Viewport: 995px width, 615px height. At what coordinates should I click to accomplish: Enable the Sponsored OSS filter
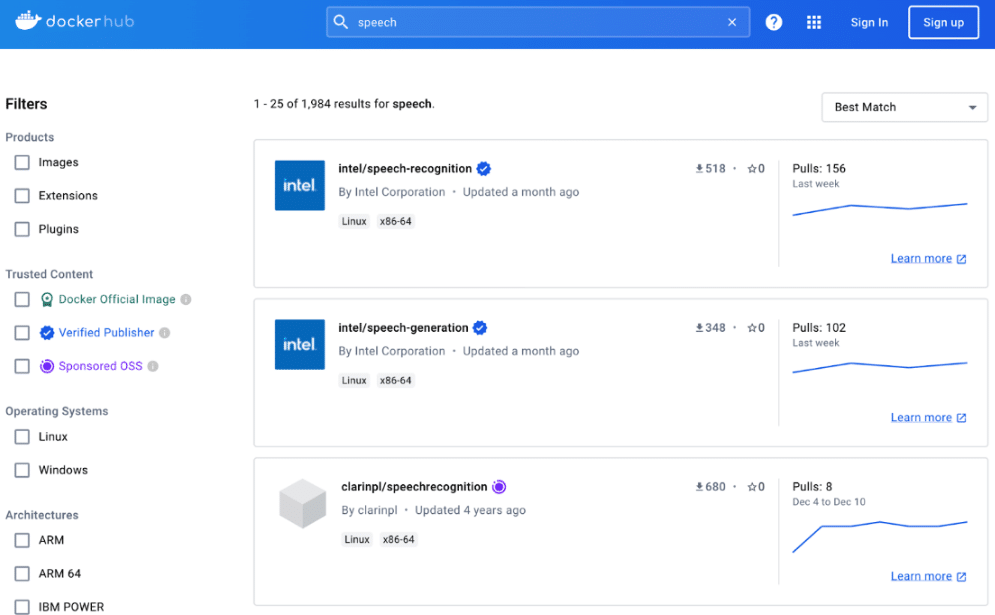click(22, 366)
